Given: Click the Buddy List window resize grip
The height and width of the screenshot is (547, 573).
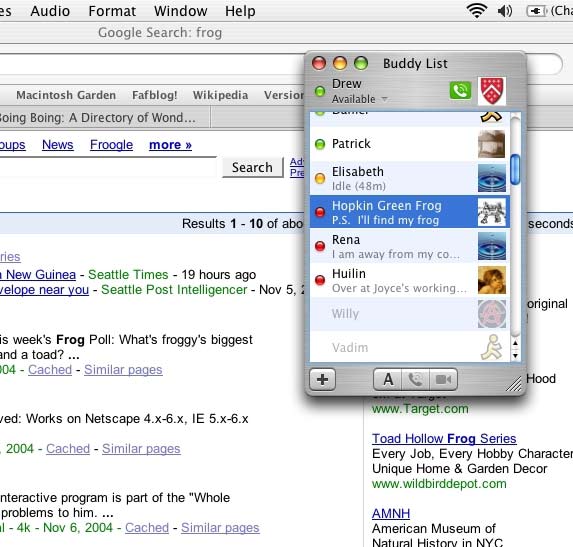Looking at the screenshot, I should (x=514, y=384).
